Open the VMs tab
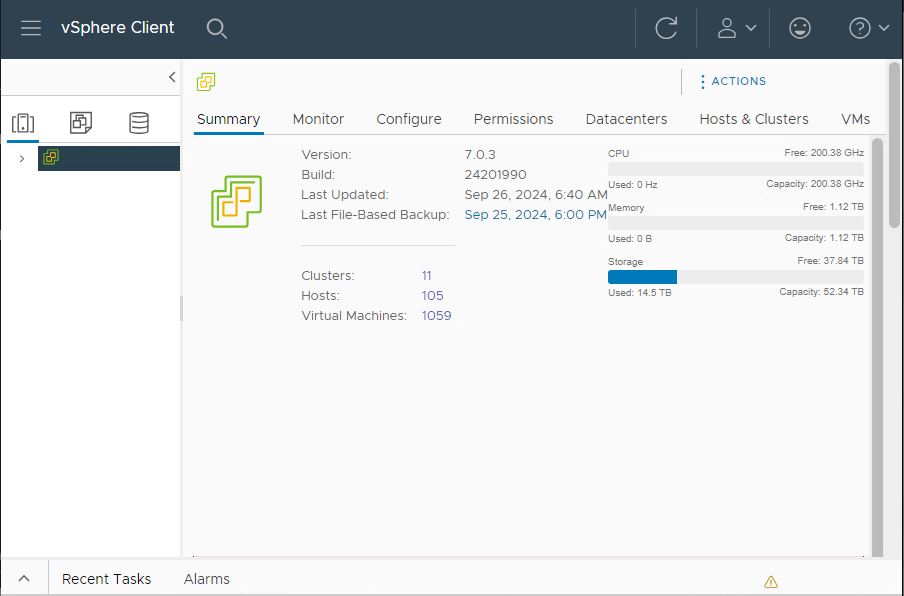 (855, 119)
